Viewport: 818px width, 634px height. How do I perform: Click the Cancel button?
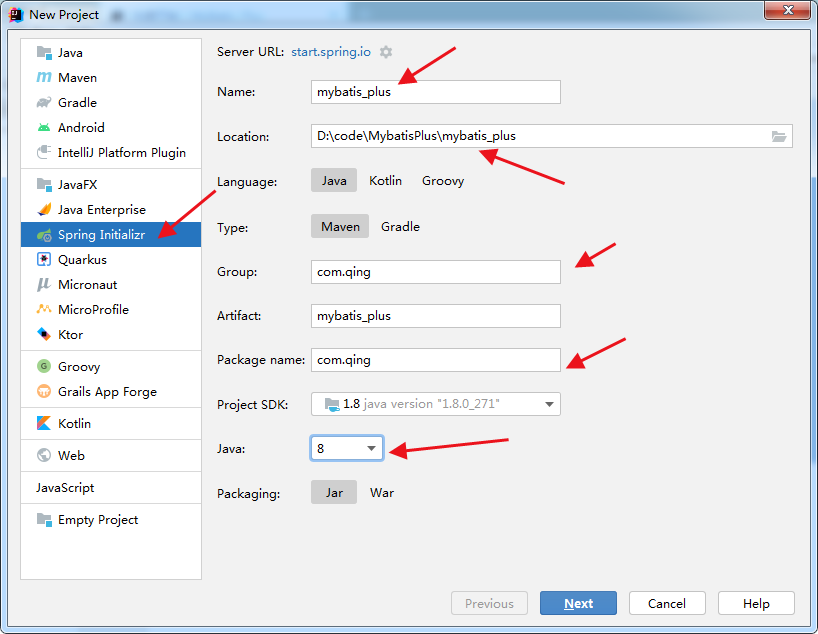pos(667,603)
